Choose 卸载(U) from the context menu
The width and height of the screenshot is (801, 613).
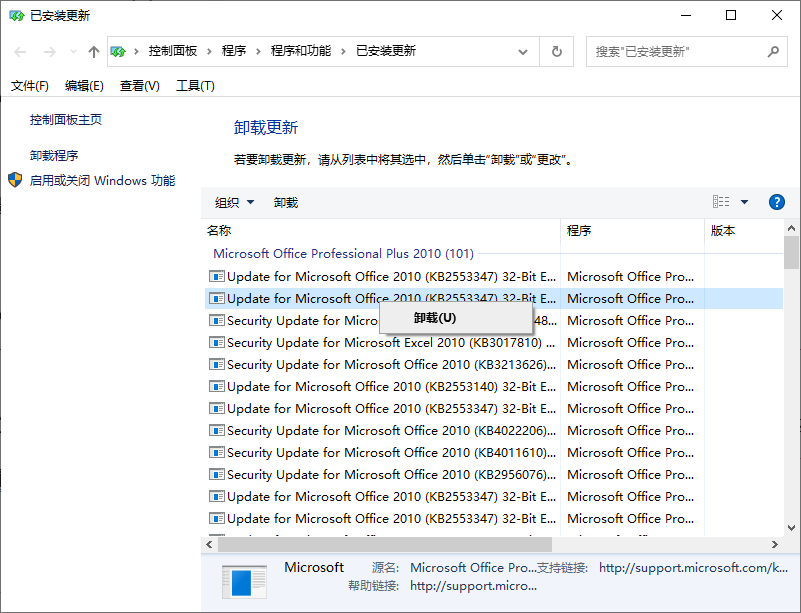click(456, 318)
